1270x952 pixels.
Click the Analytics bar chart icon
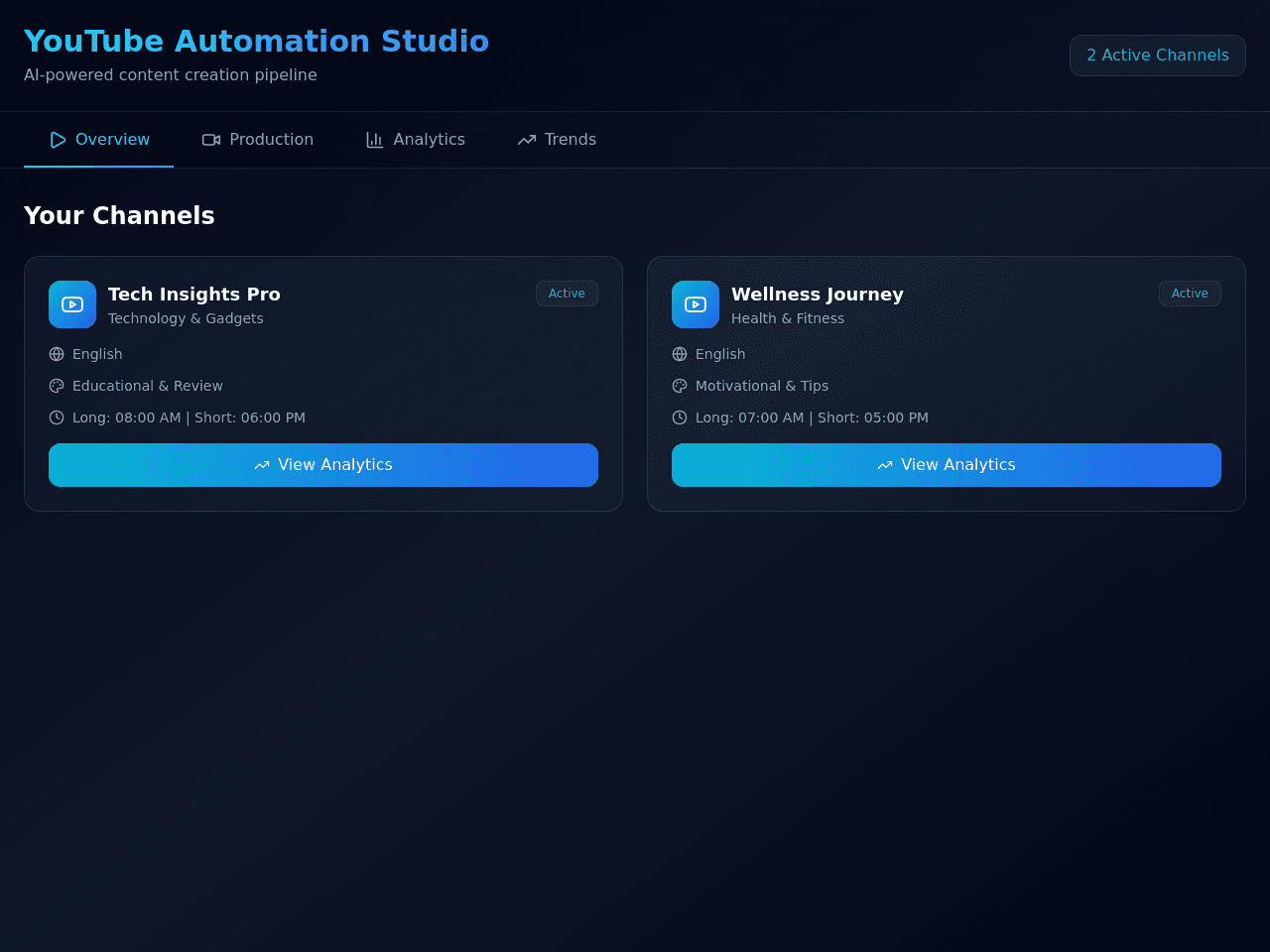pyautogui.click(x=375, y=140)
